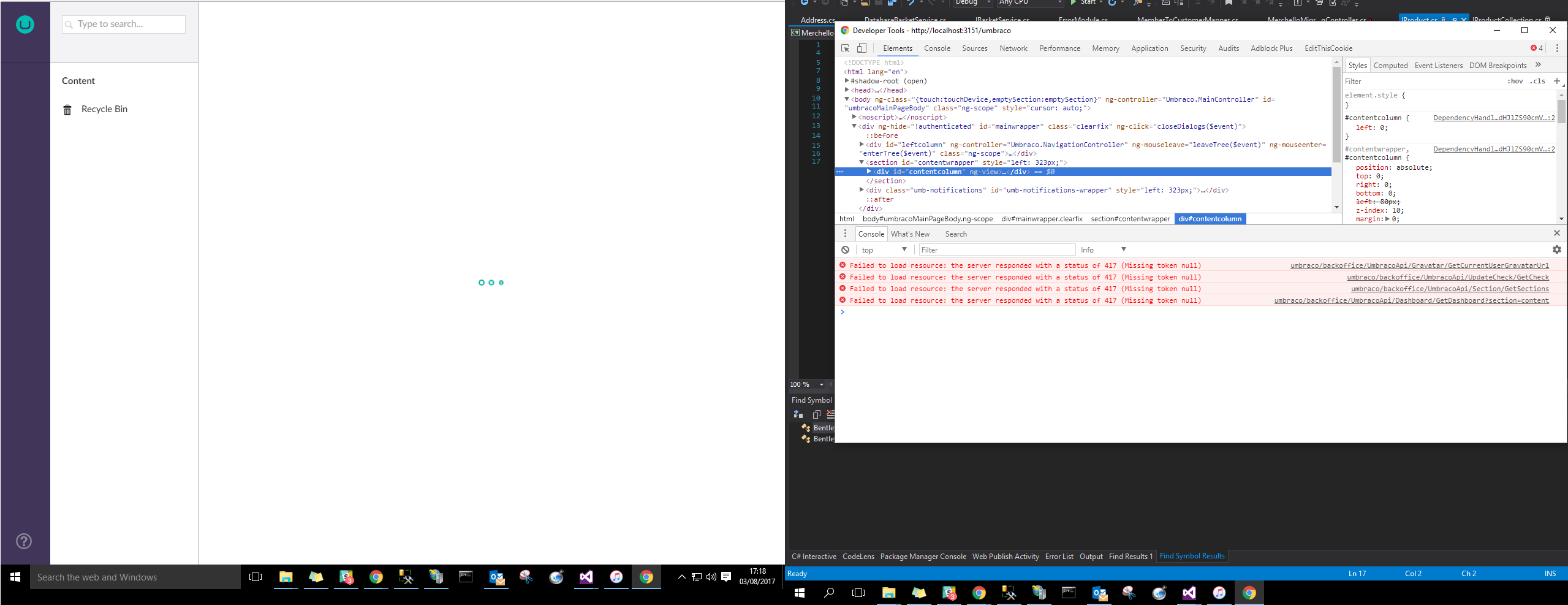Click the search magnifier on right taskbar

pos(829,593)
